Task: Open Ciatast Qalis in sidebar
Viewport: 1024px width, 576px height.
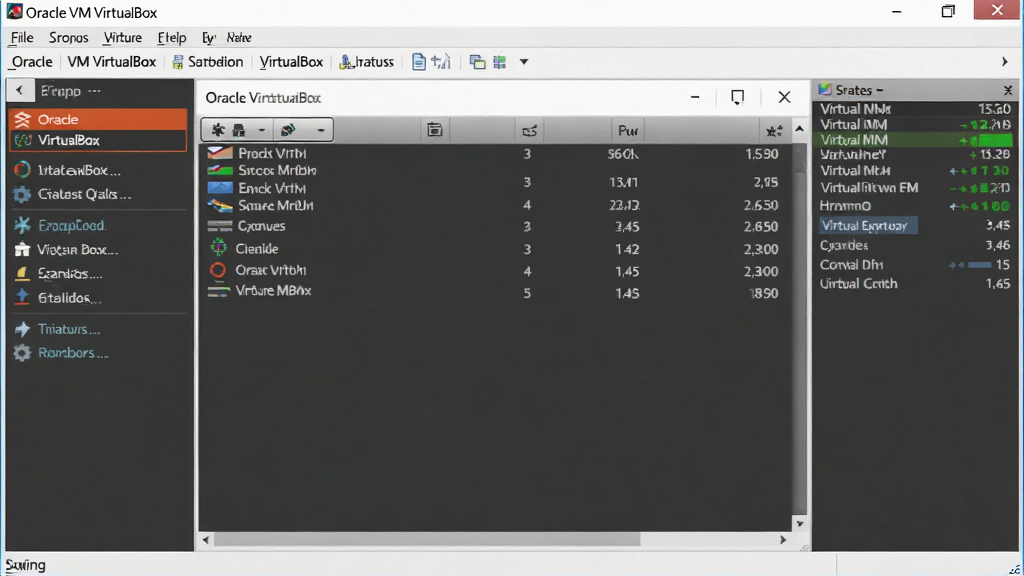Action: (84, 195)
